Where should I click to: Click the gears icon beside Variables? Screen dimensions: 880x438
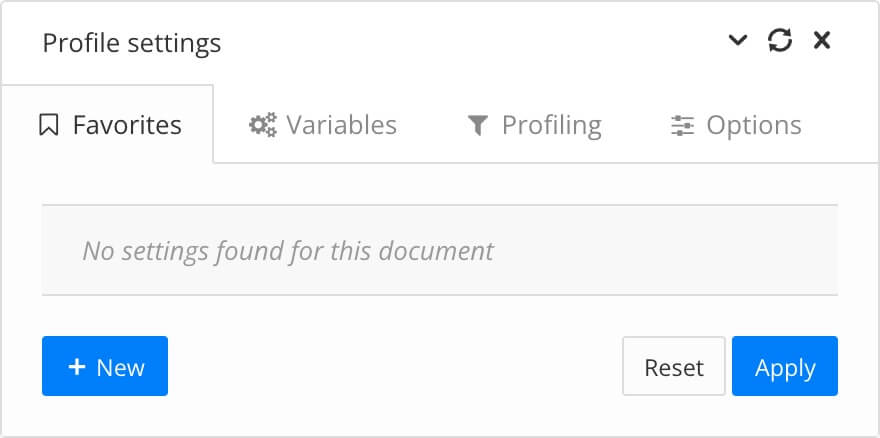tap(263, 126)
